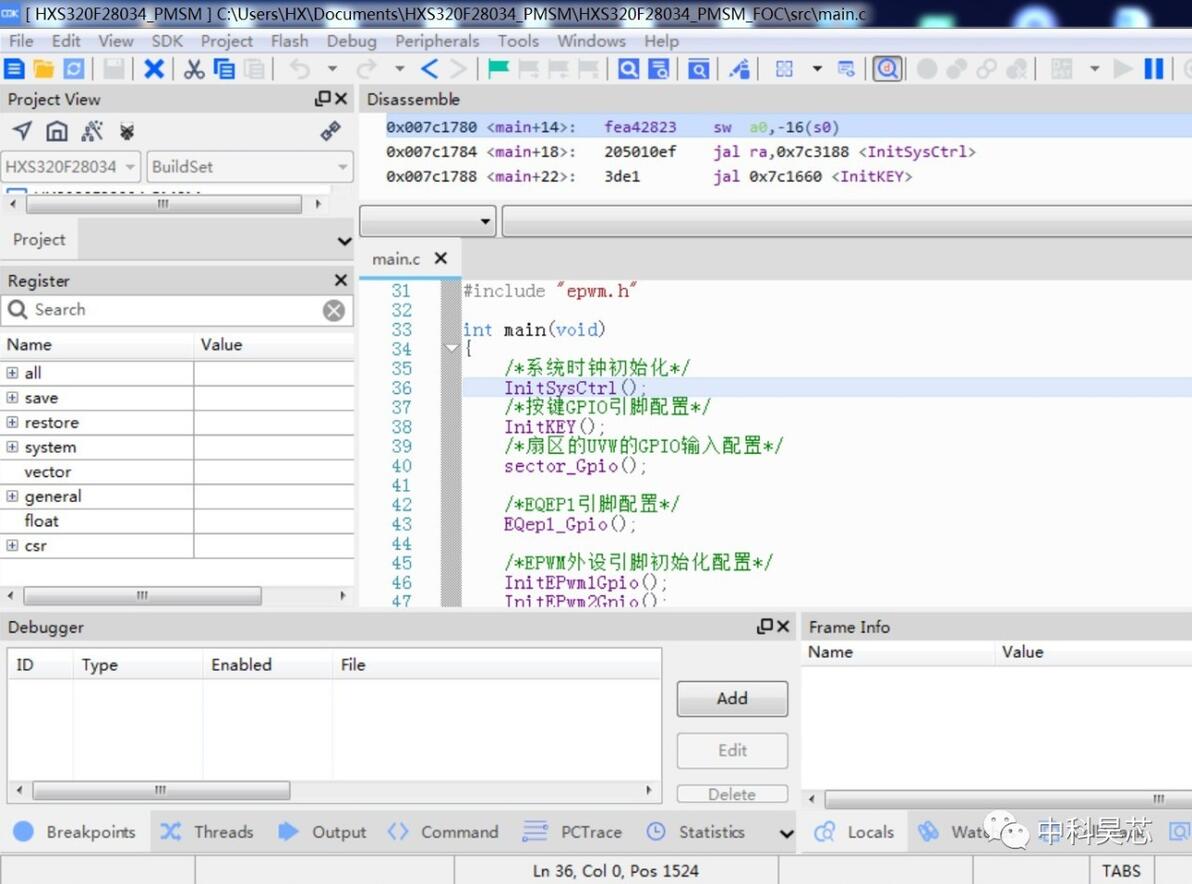This screenshot has width=1192, height=884.
Task: Close the Project View panel
Action: click(341, 99)
